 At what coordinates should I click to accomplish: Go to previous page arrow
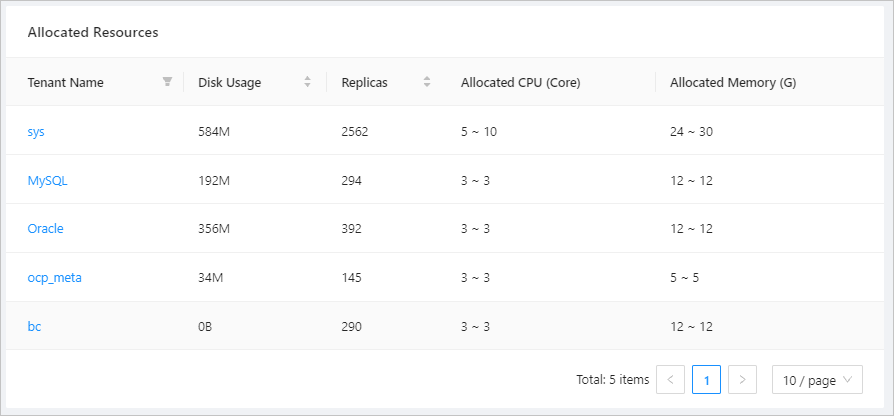tap(670, 380)
